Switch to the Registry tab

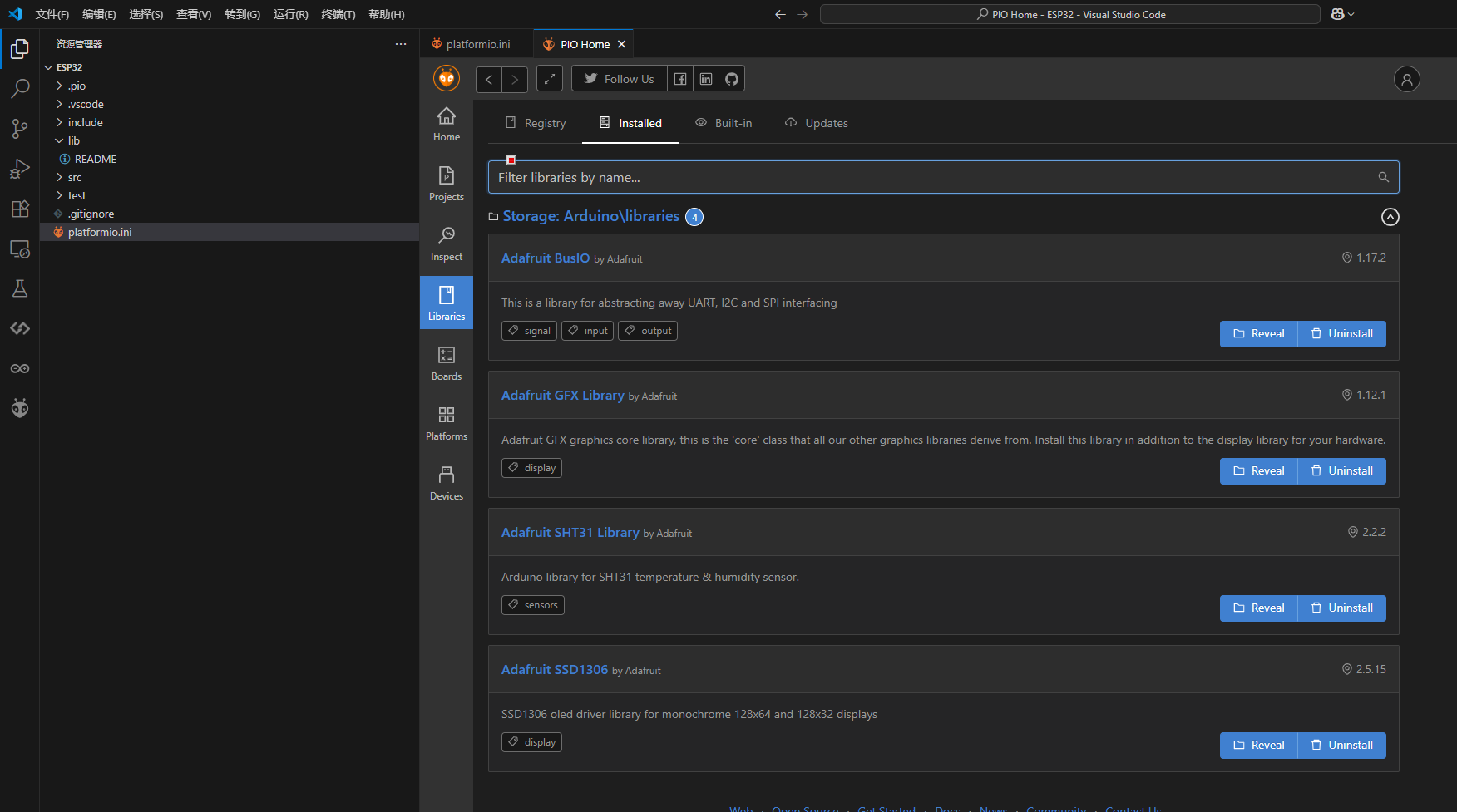click(x=536, y=123)
